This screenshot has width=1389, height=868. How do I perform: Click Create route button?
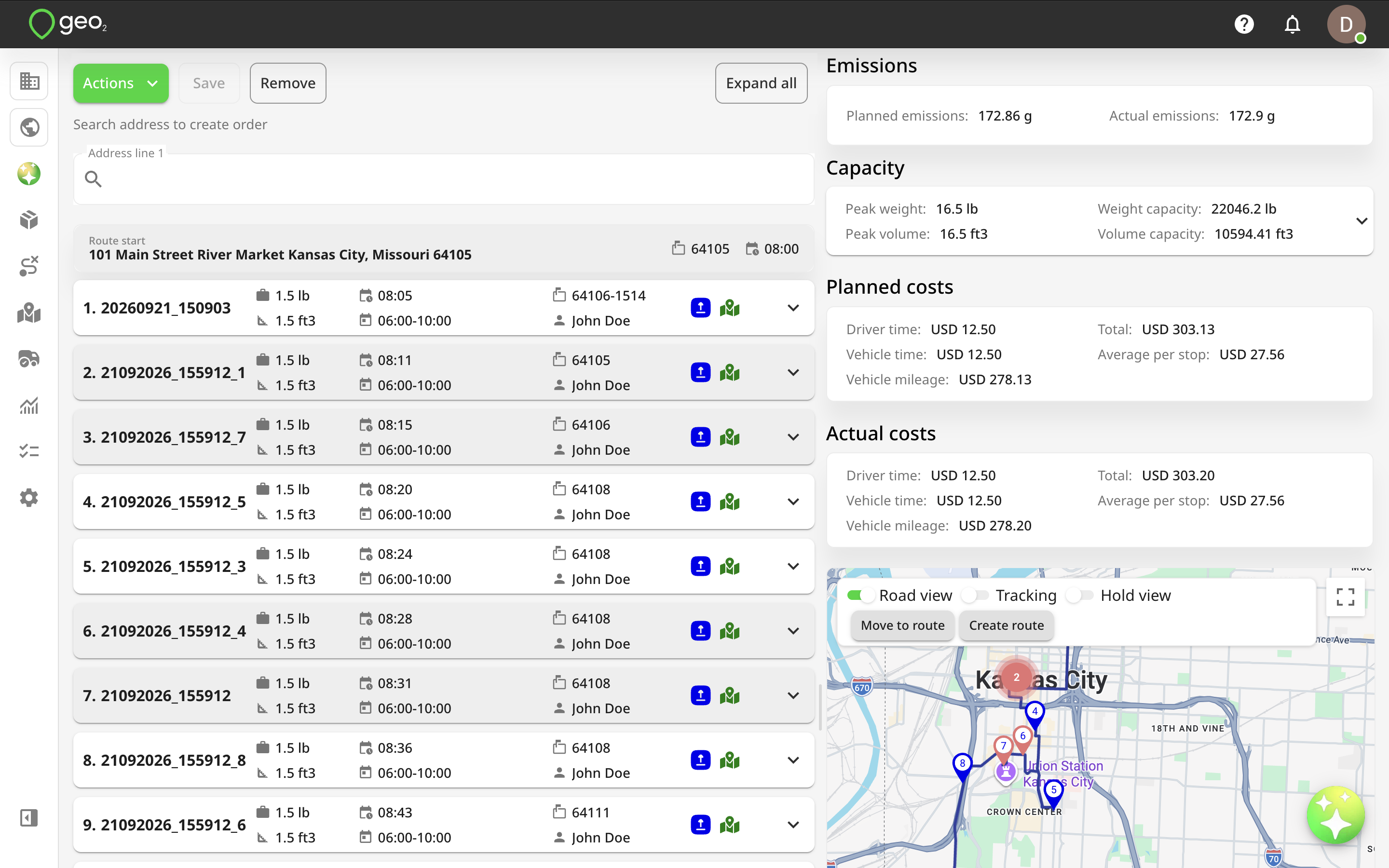pyautogui.click(x=1006, y=625)
